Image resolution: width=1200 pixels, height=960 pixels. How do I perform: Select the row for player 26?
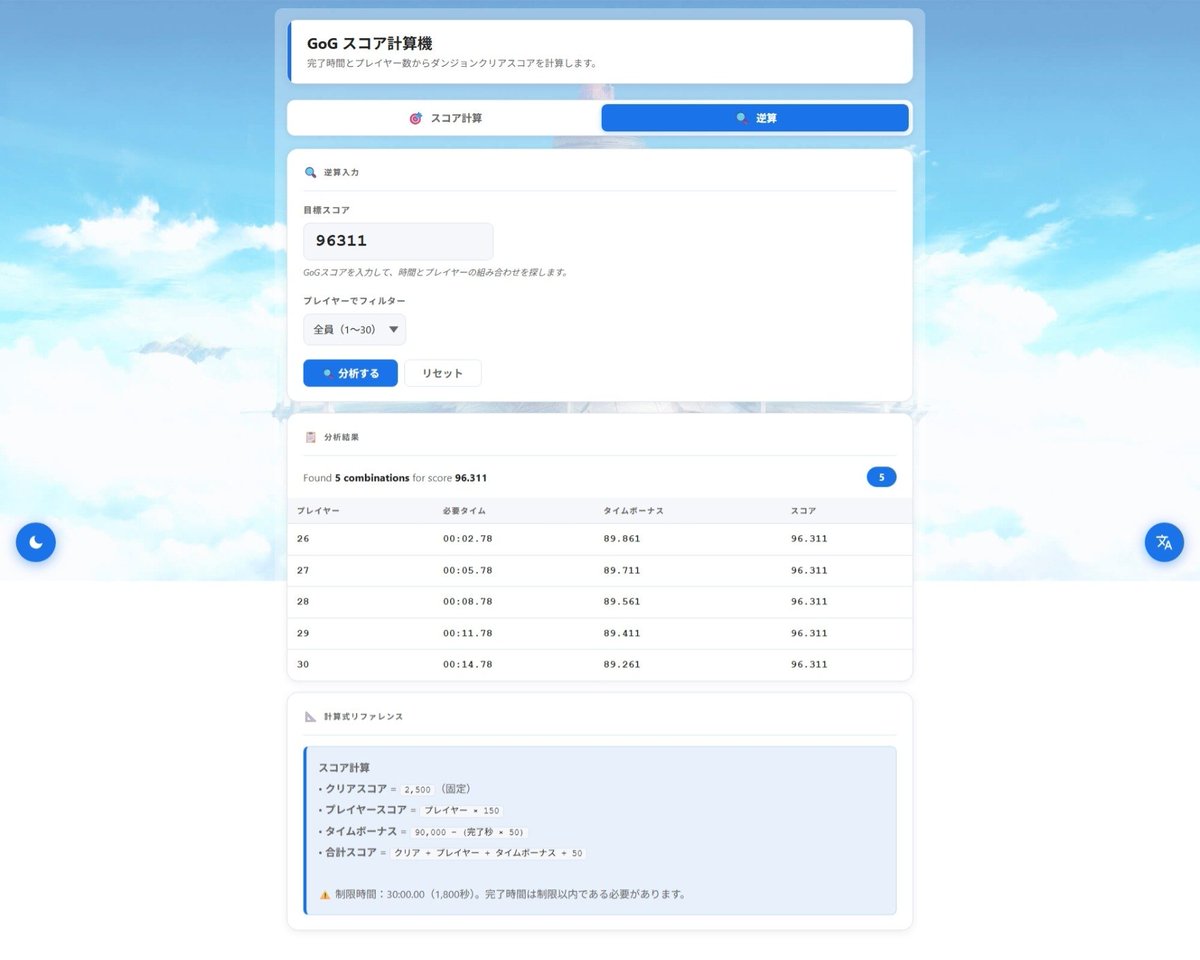click(600, 539)
